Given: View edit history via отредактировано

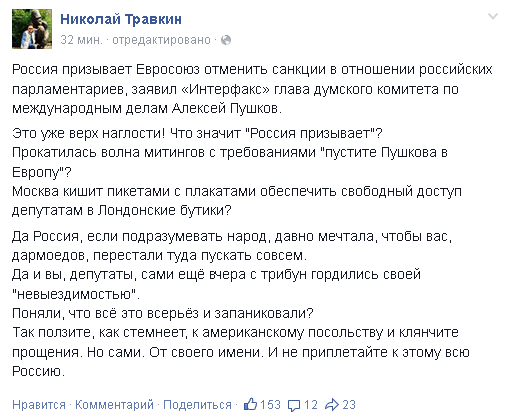Looking at the screenshot, I should point(162,40).
